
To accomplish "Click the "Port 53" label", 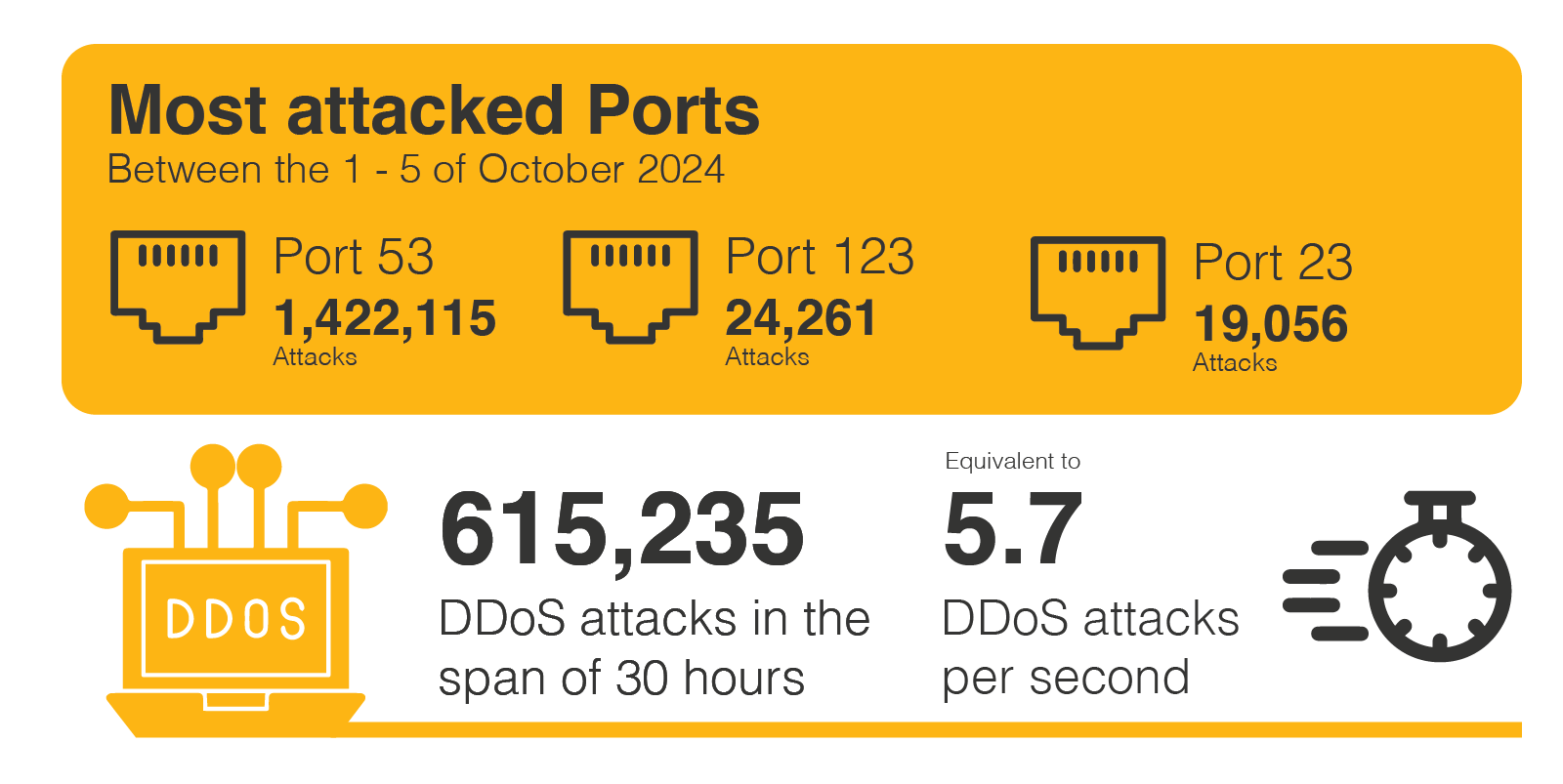I will (354, 258).
